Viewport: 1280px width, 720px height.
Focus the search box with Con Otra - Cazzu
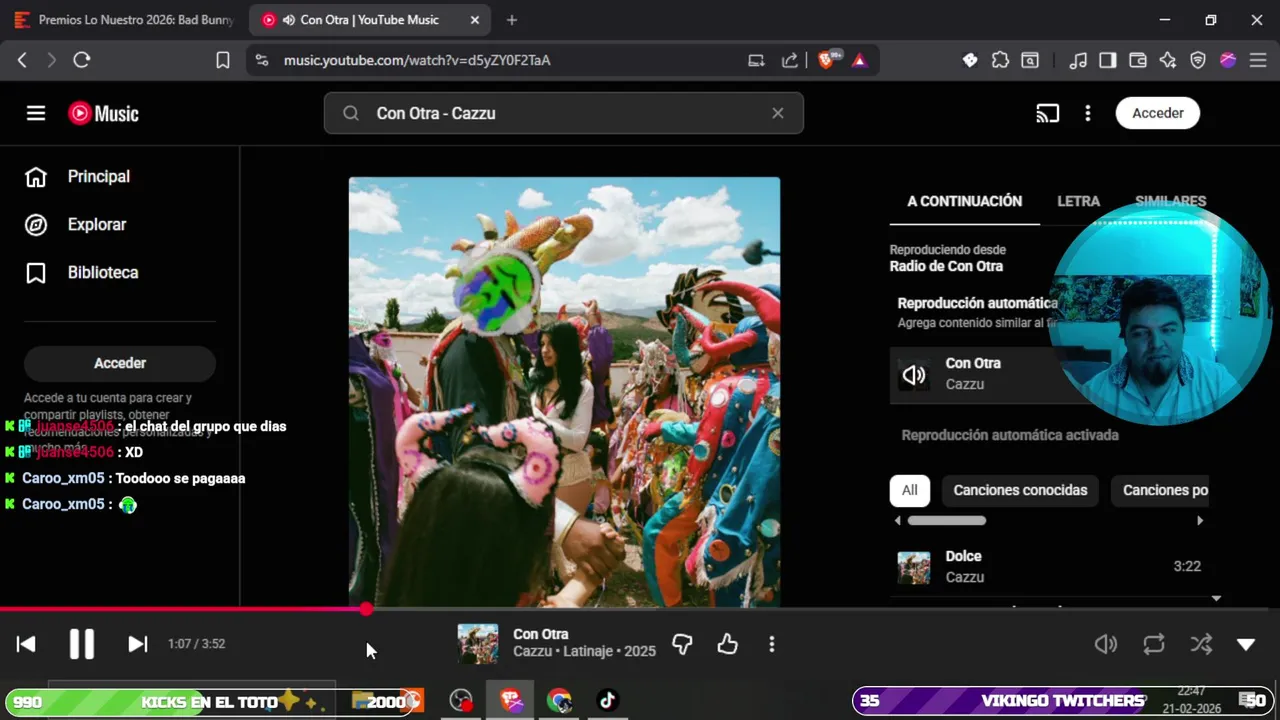click(564, 113)
